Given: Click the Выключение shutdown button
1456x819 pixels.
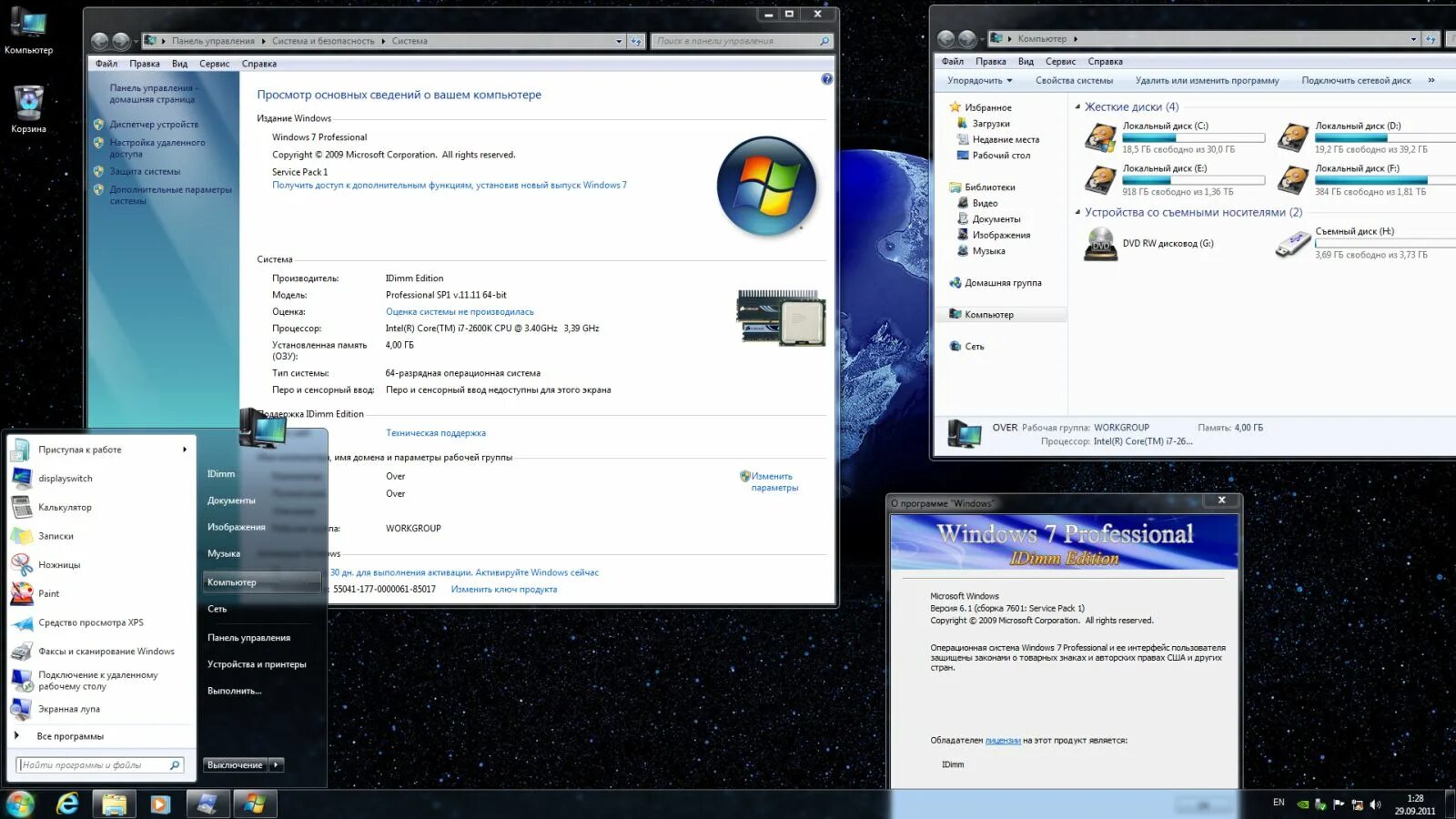Looking at the screenshot, I should click(235, 765).
